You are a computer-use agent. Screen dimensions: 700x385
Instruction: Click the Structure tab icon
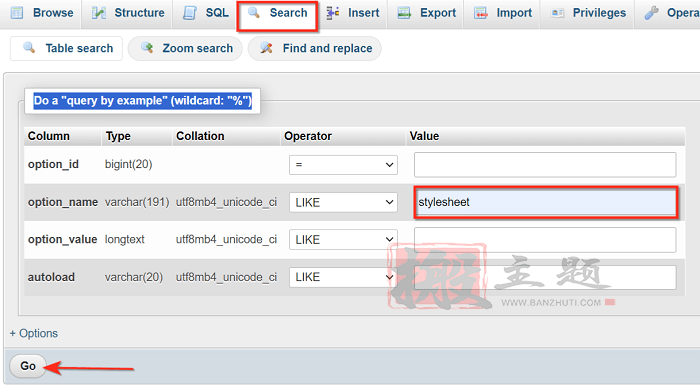(99, 13)
